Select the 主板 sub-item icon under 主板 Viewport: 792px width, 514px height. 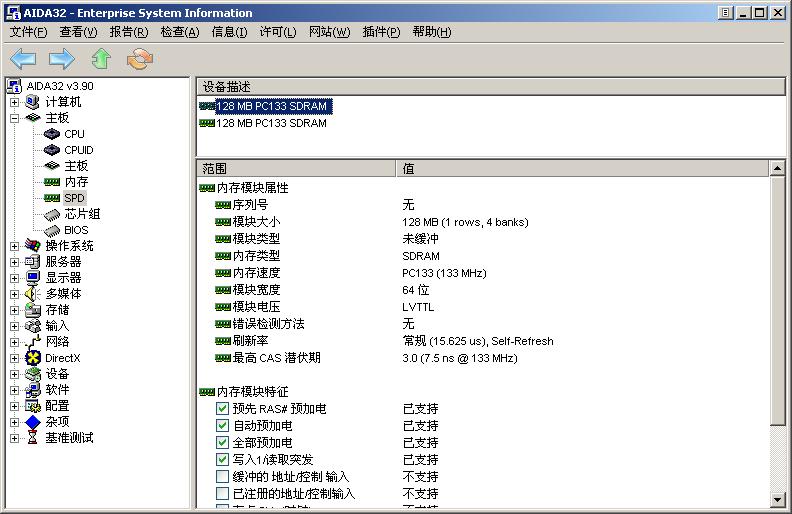click(52, 166)
